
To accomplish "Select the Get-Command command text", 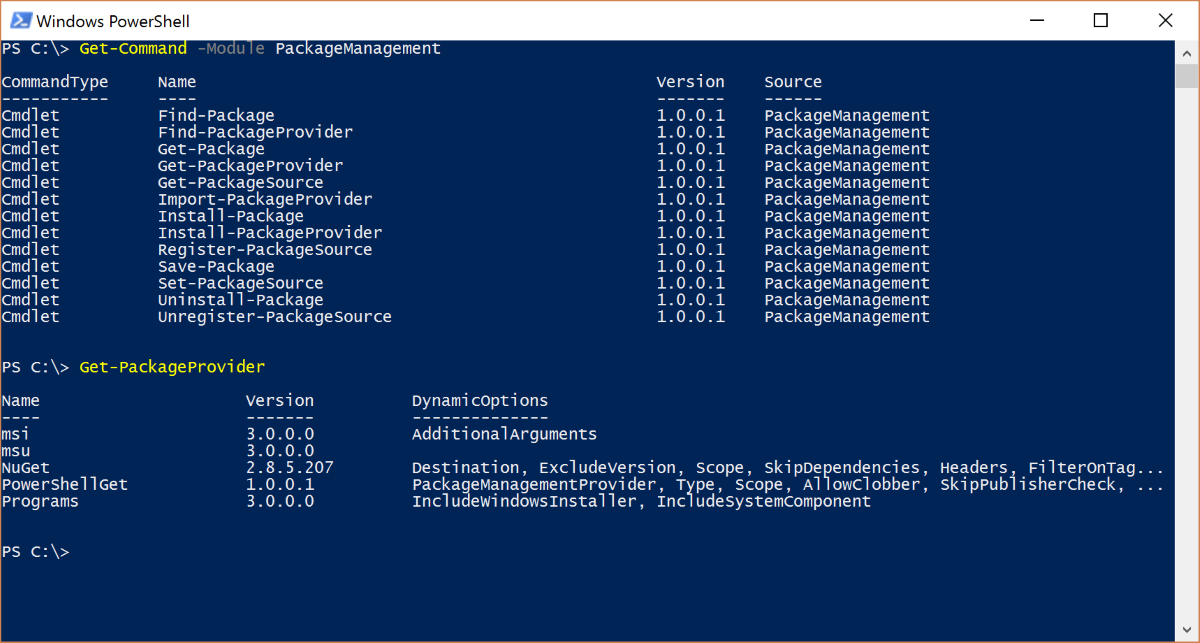I will [x=132, y=47].
